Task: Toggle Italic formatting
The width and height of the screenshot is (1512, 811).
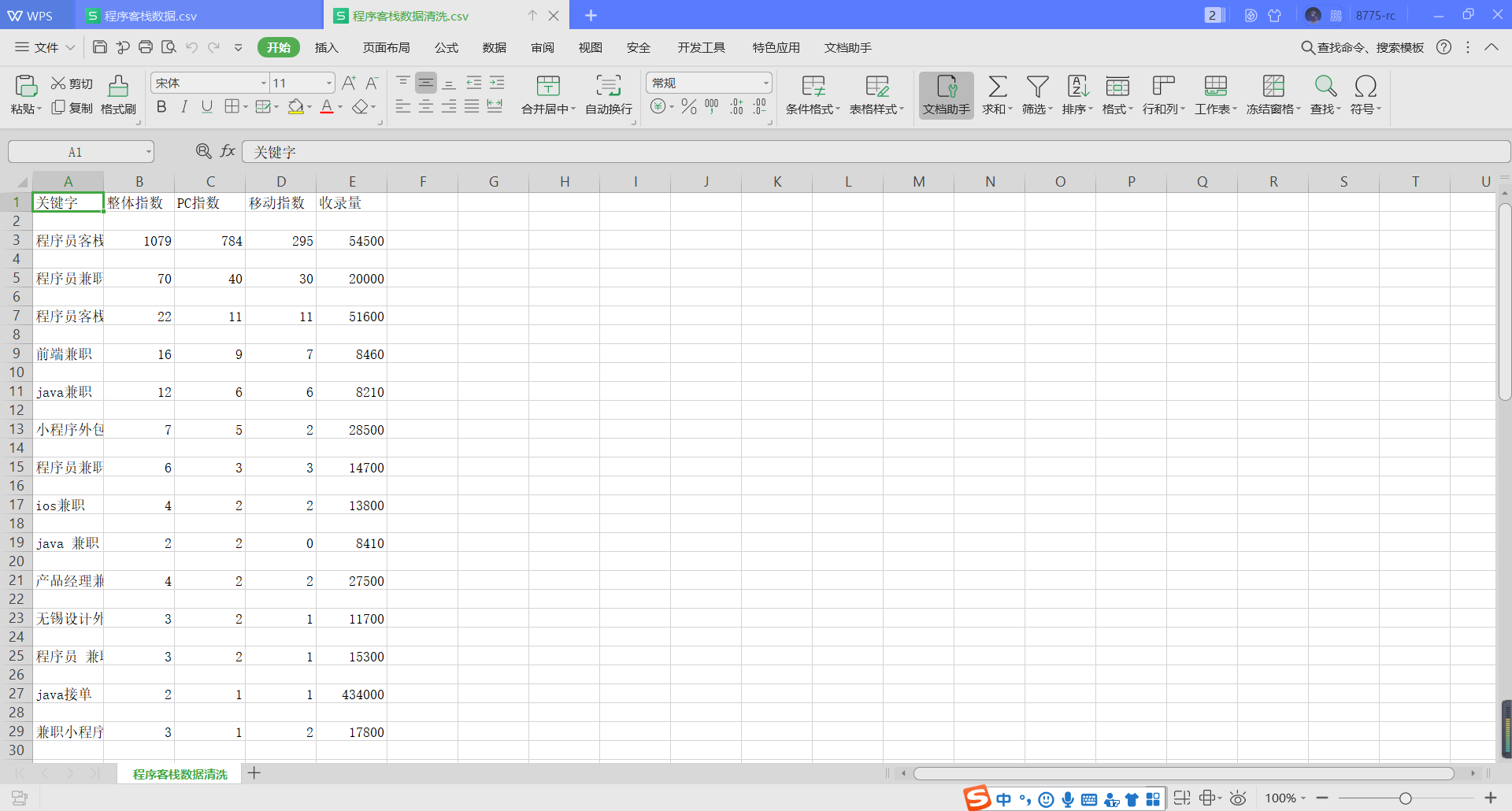Action: (184, 106)
